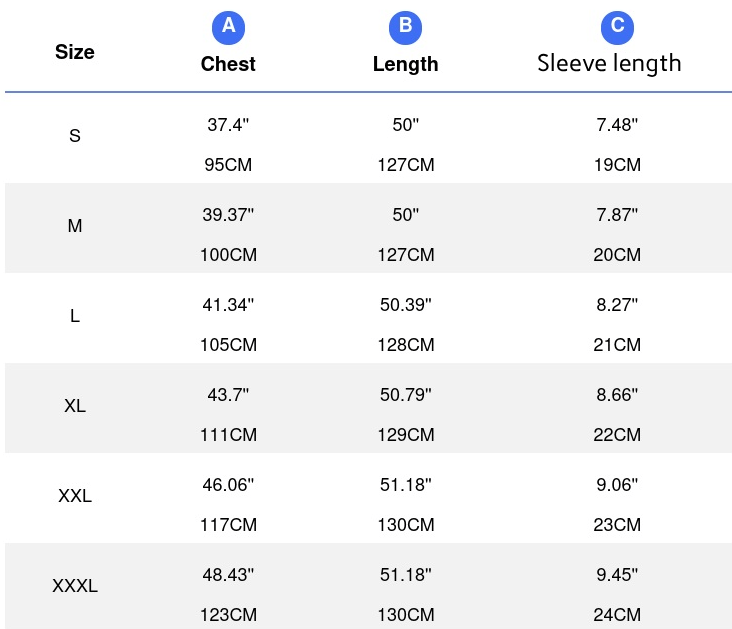732x629 pixels.
Task: Select the L size row label
Action: [x=75, y=316]
